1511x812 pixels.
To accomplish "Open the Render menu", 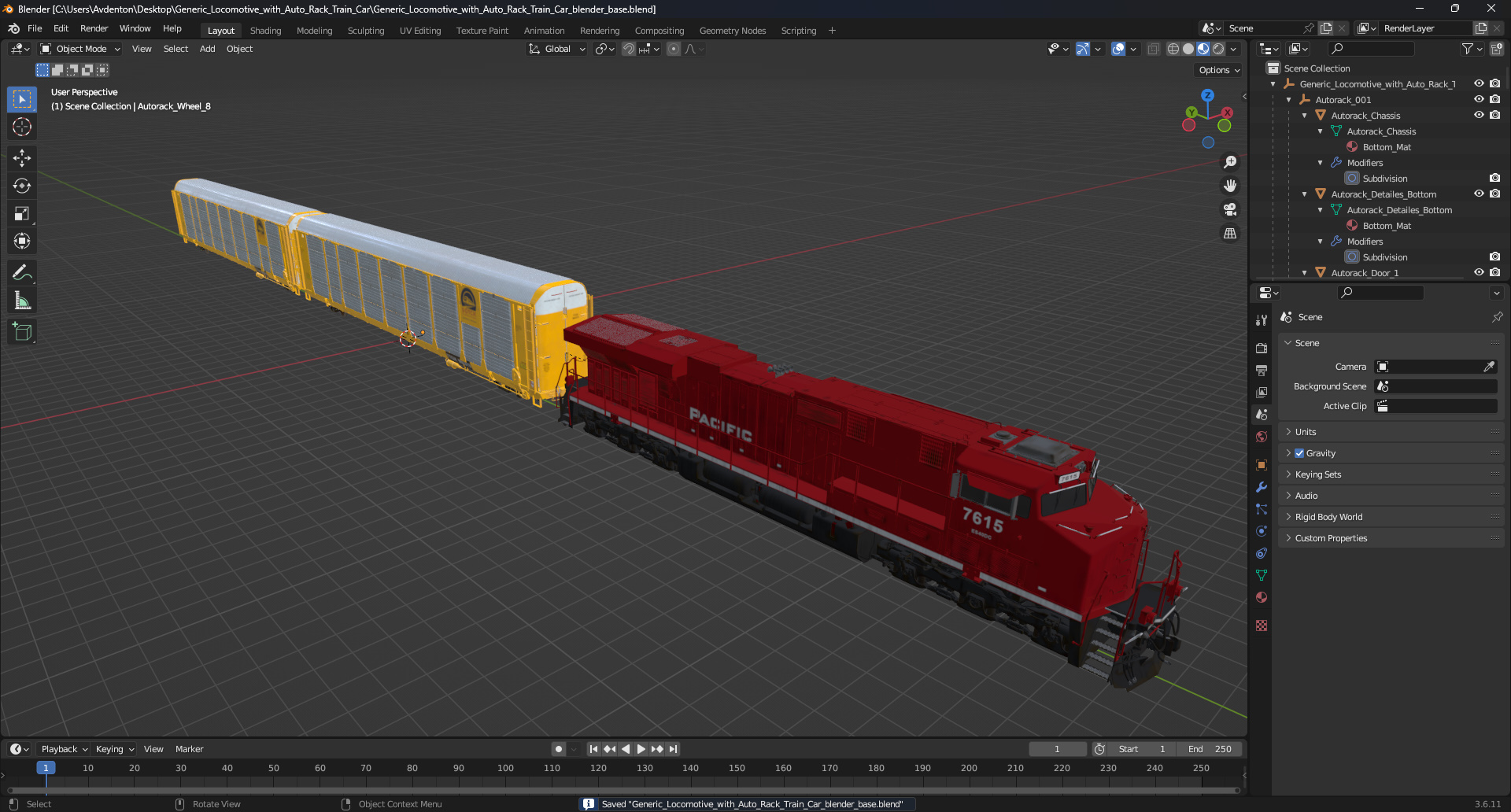I will 94,28.
